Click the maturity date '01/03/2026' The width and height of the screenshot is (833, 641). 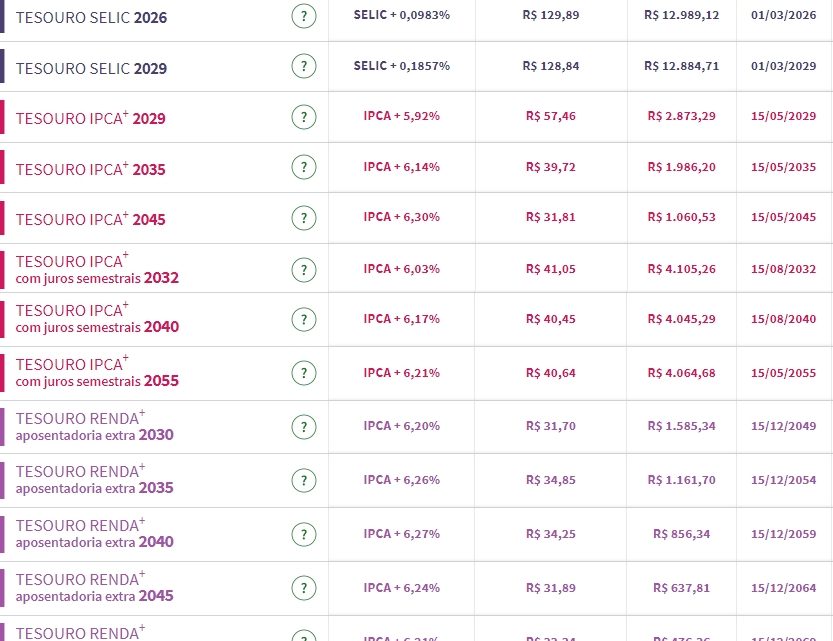coord(784,15)
